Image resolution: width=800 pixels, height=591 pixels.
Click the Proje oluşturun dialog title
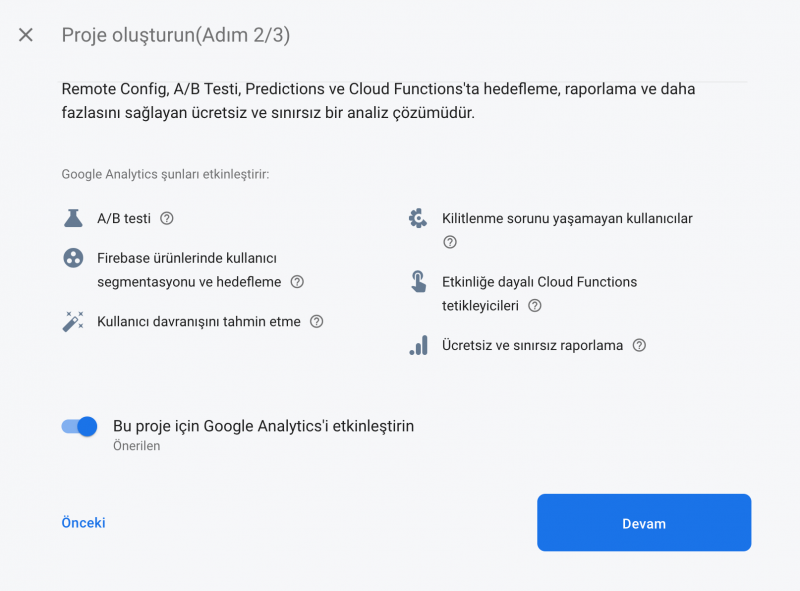click(x=176, y=34)
